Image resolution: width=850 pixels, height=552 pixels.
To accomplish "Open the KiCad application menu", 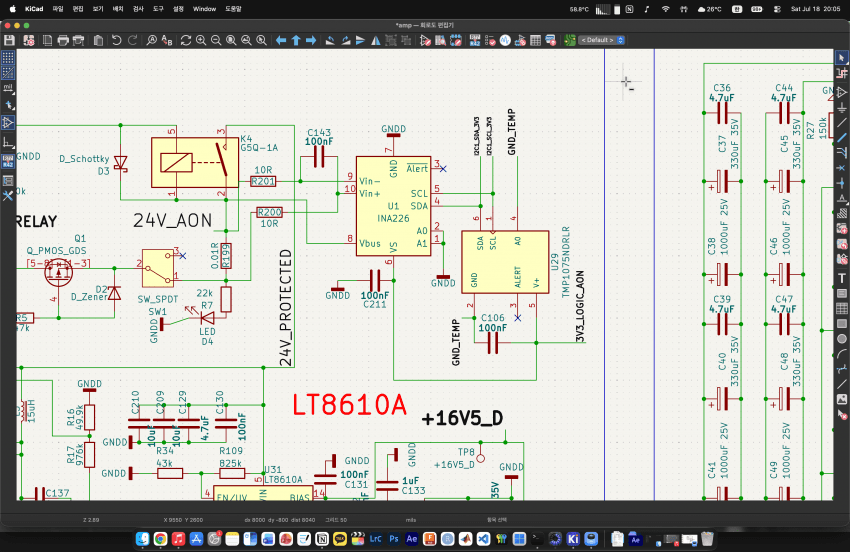I will [34, 9].
